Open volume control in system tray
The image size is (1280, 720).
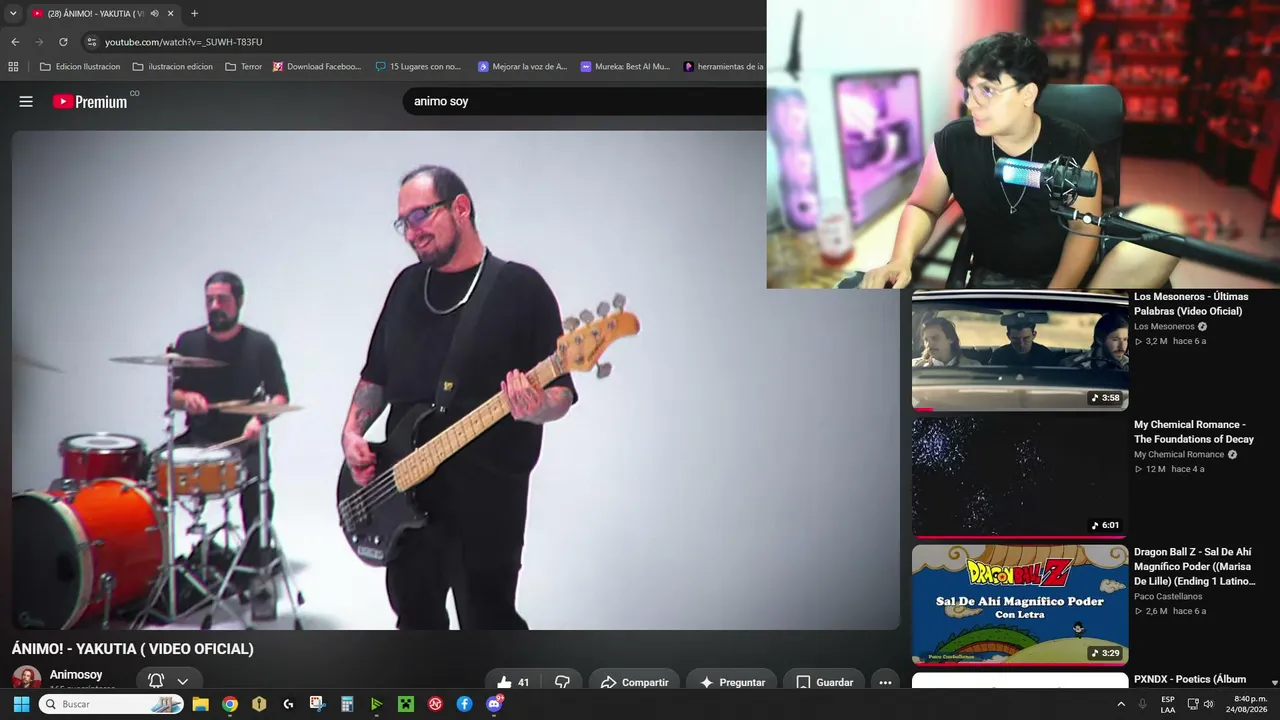point(1208,704)
